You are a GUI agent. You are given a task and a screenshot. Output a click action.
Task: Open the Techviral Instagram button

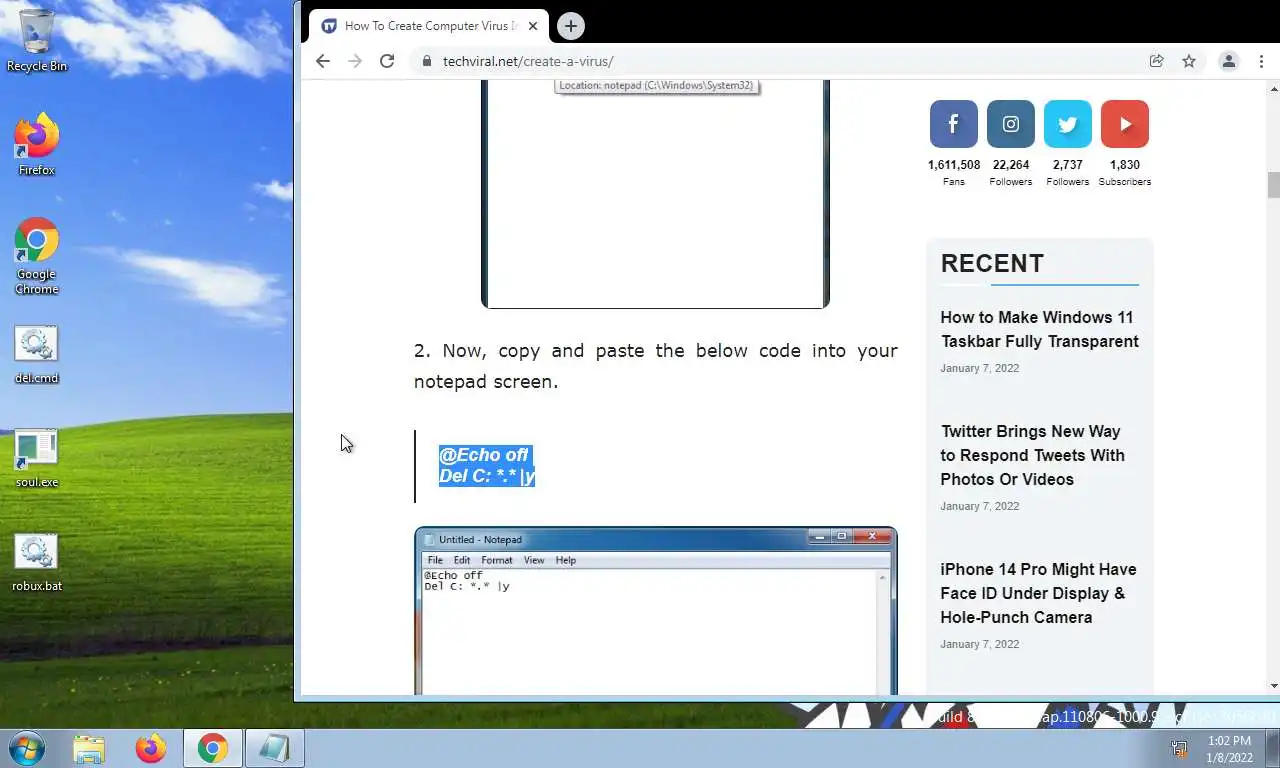point(1011,124)
